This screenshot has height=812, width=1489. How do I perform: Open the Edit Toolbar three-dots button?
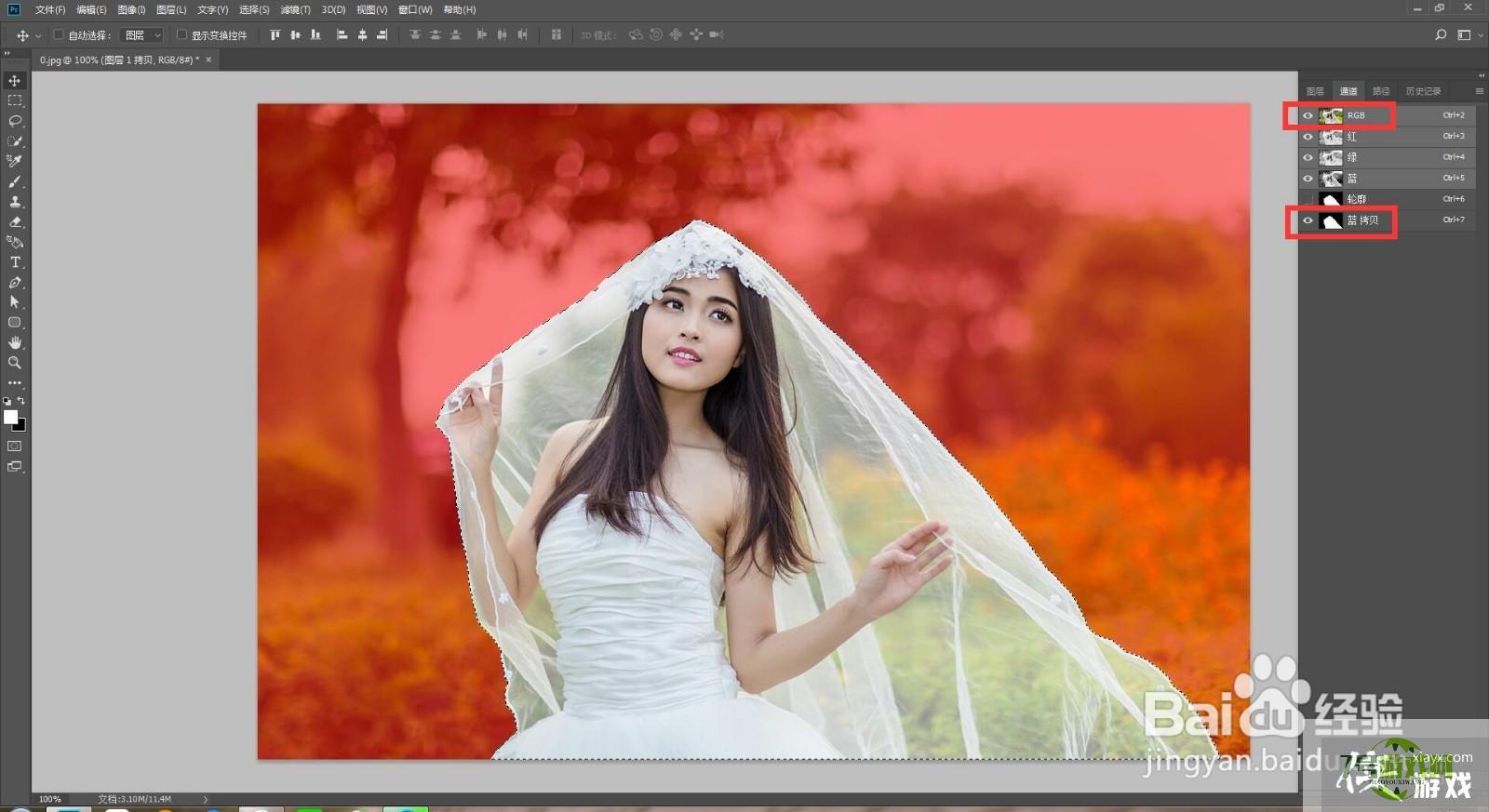(x=15, y=382)
